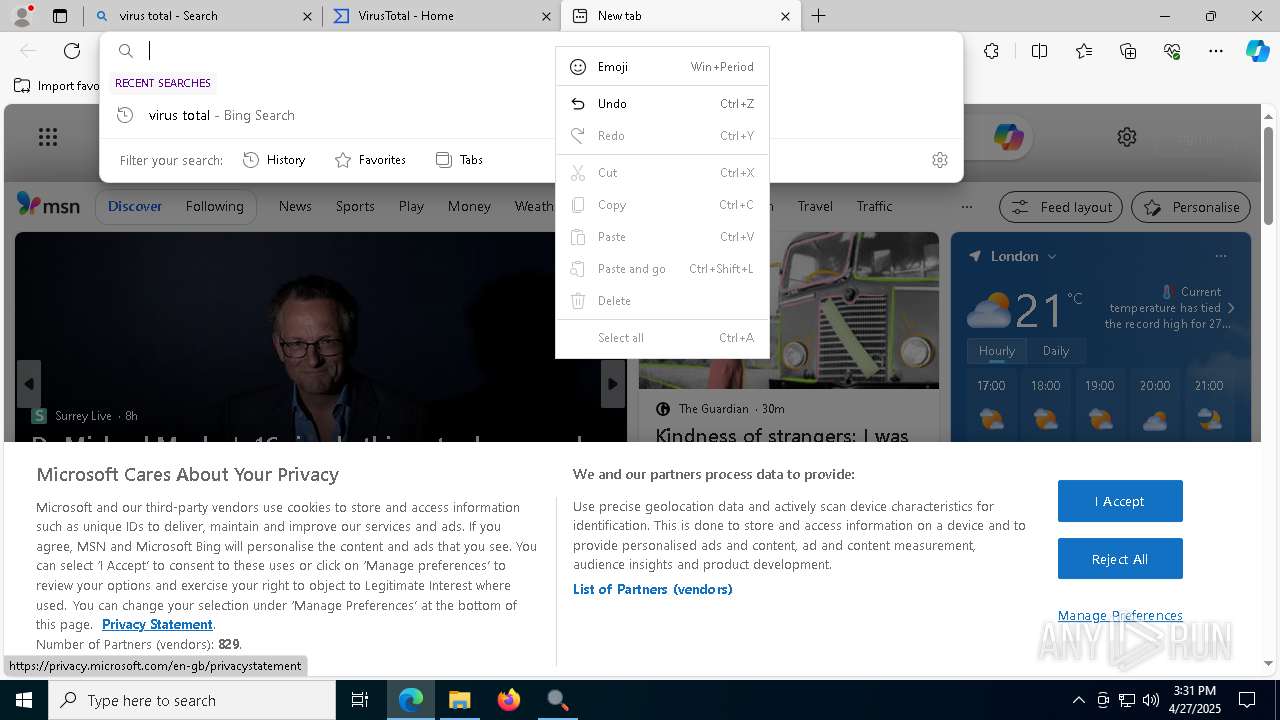
Task: Show hidden system tray icons
Action: pyautogui.click(x=1078, y=700)
